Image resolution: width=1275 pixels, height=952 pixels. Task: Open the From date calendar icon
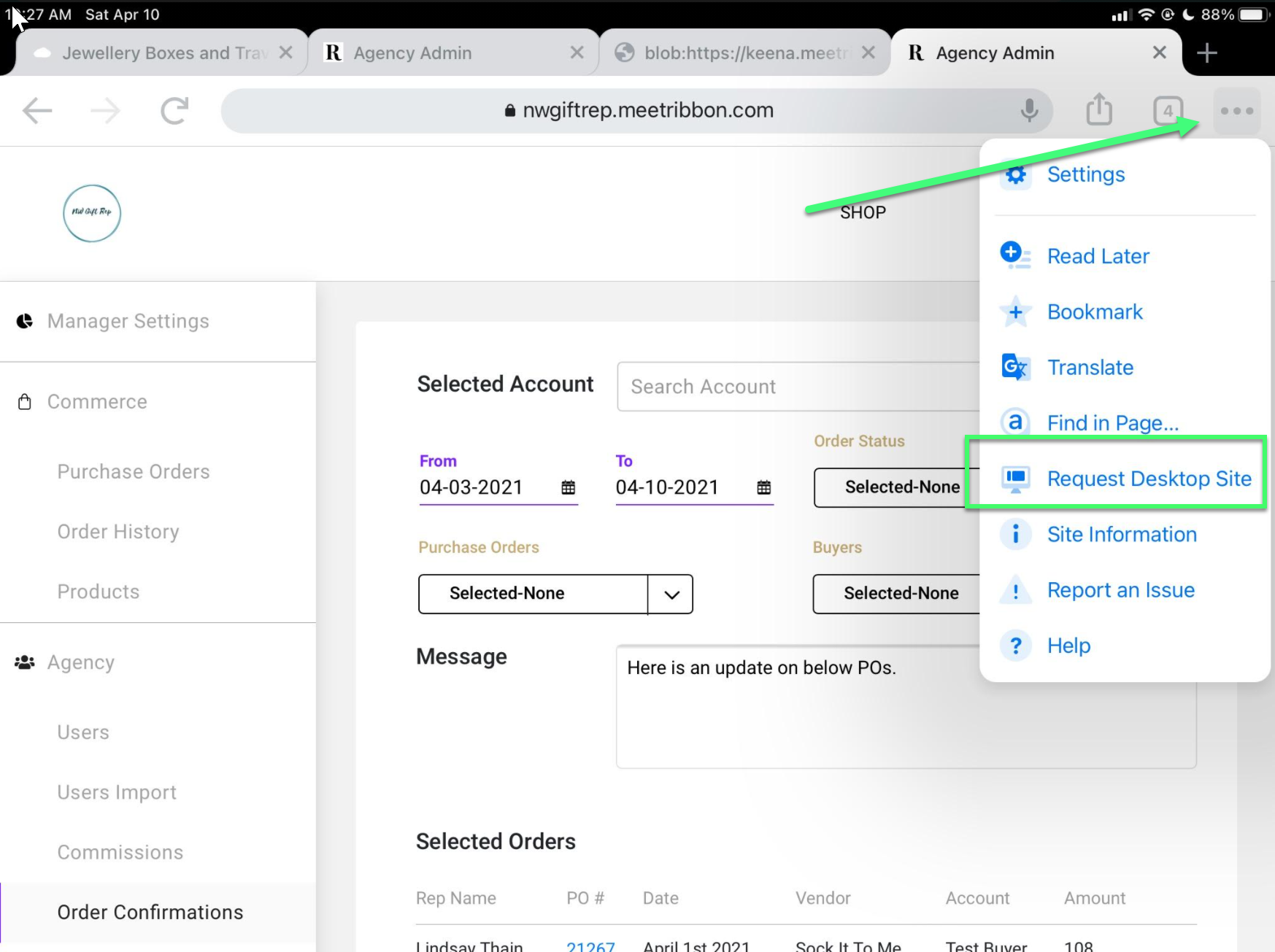[568, 487]
